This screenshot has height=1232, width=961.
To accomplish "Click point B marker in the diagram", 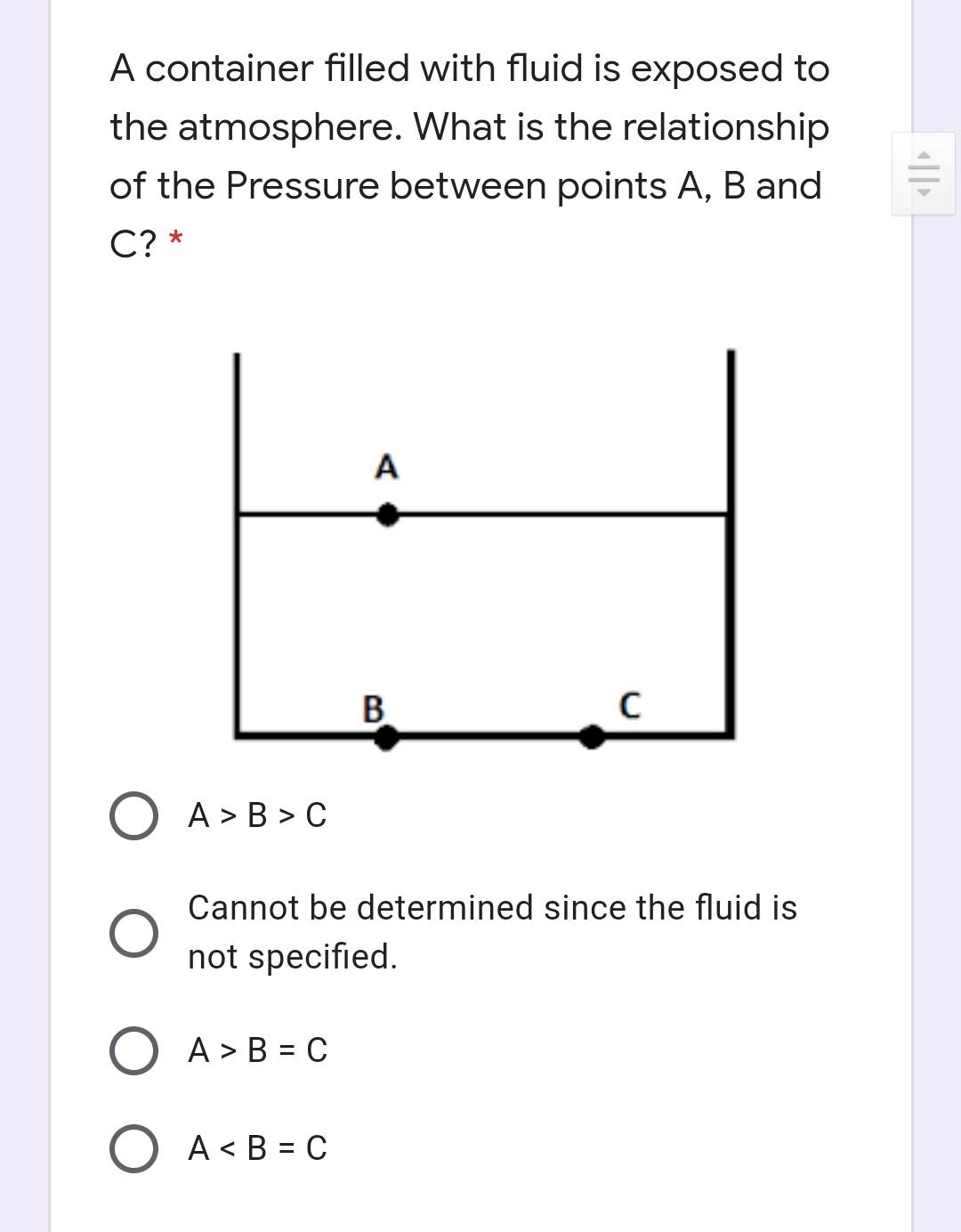I will pyautogui.click(x=385, y=736).
